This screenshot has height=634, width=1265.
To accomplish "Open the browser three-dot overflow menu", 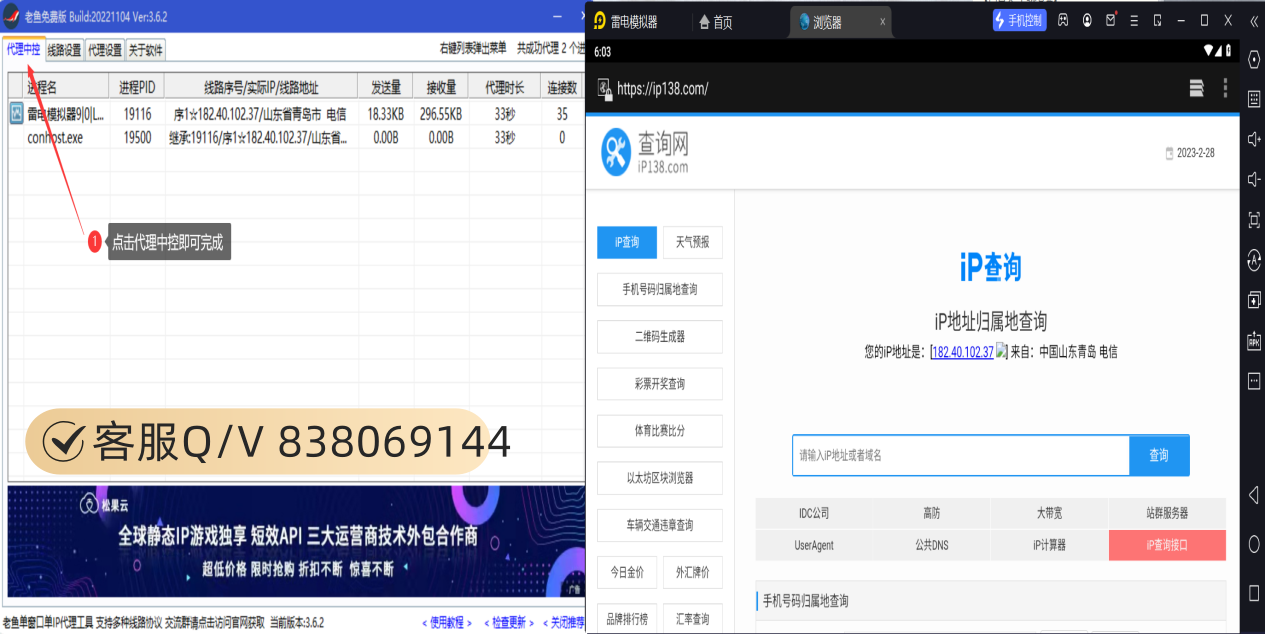I will 1225,88.
